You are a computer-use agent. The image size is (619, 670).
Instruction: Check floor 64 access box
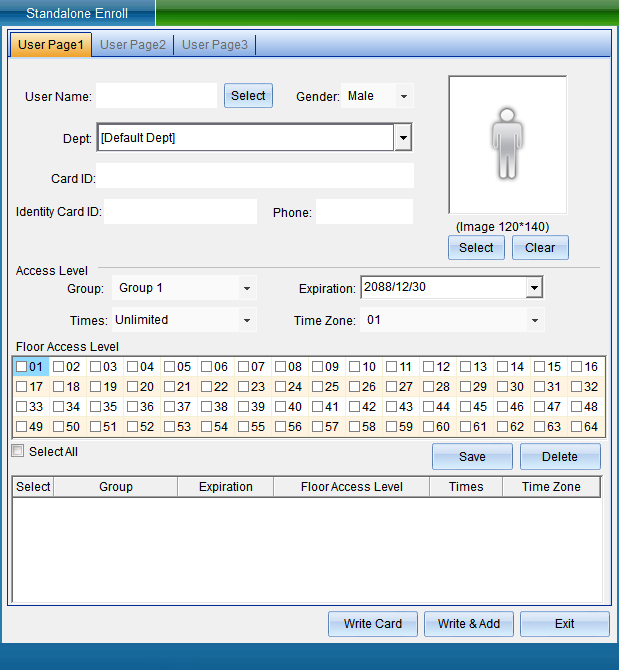click(x=576, y=427)
